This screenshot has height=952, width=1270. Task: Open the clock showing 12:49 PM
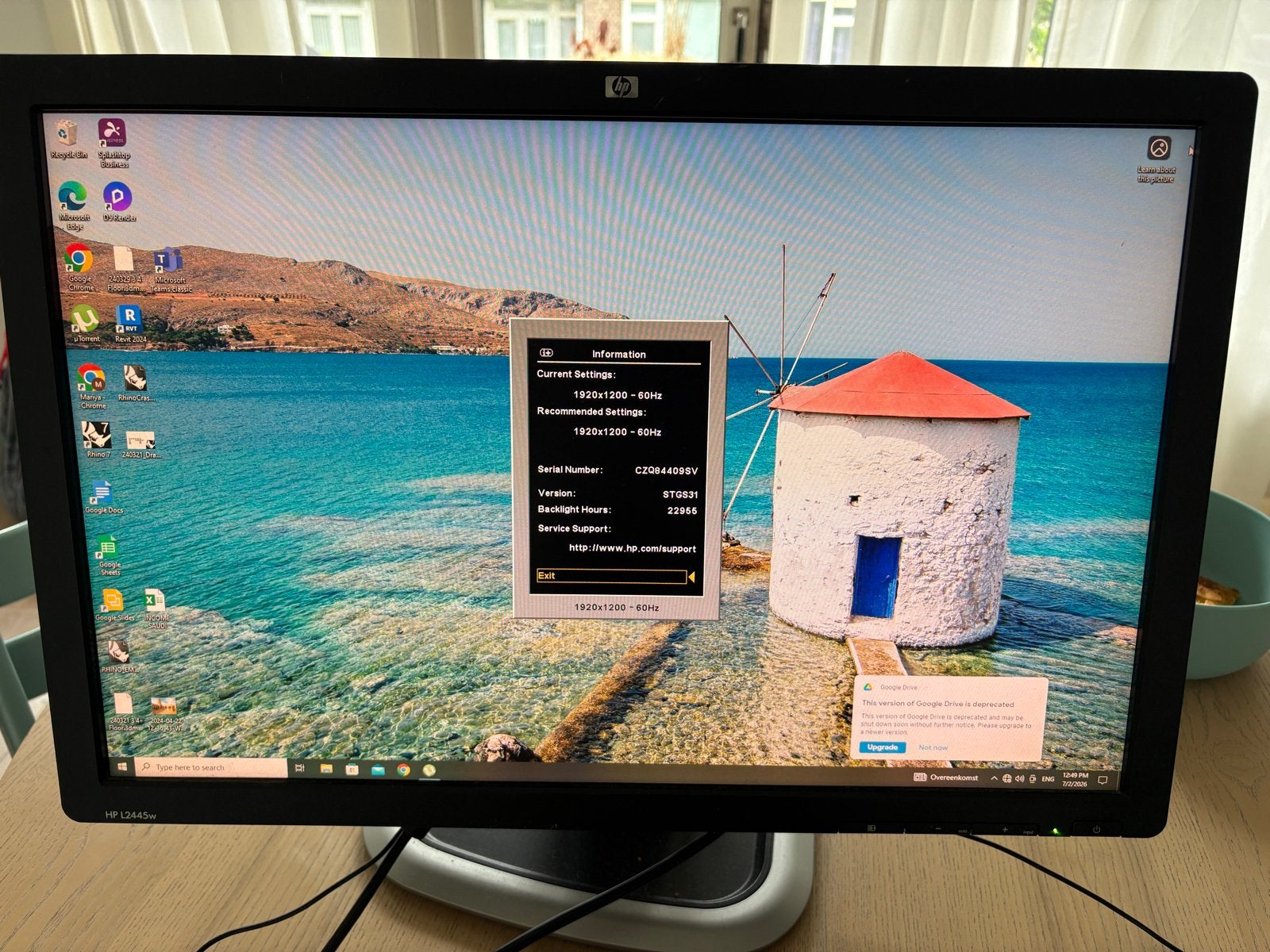[1076, 779]
